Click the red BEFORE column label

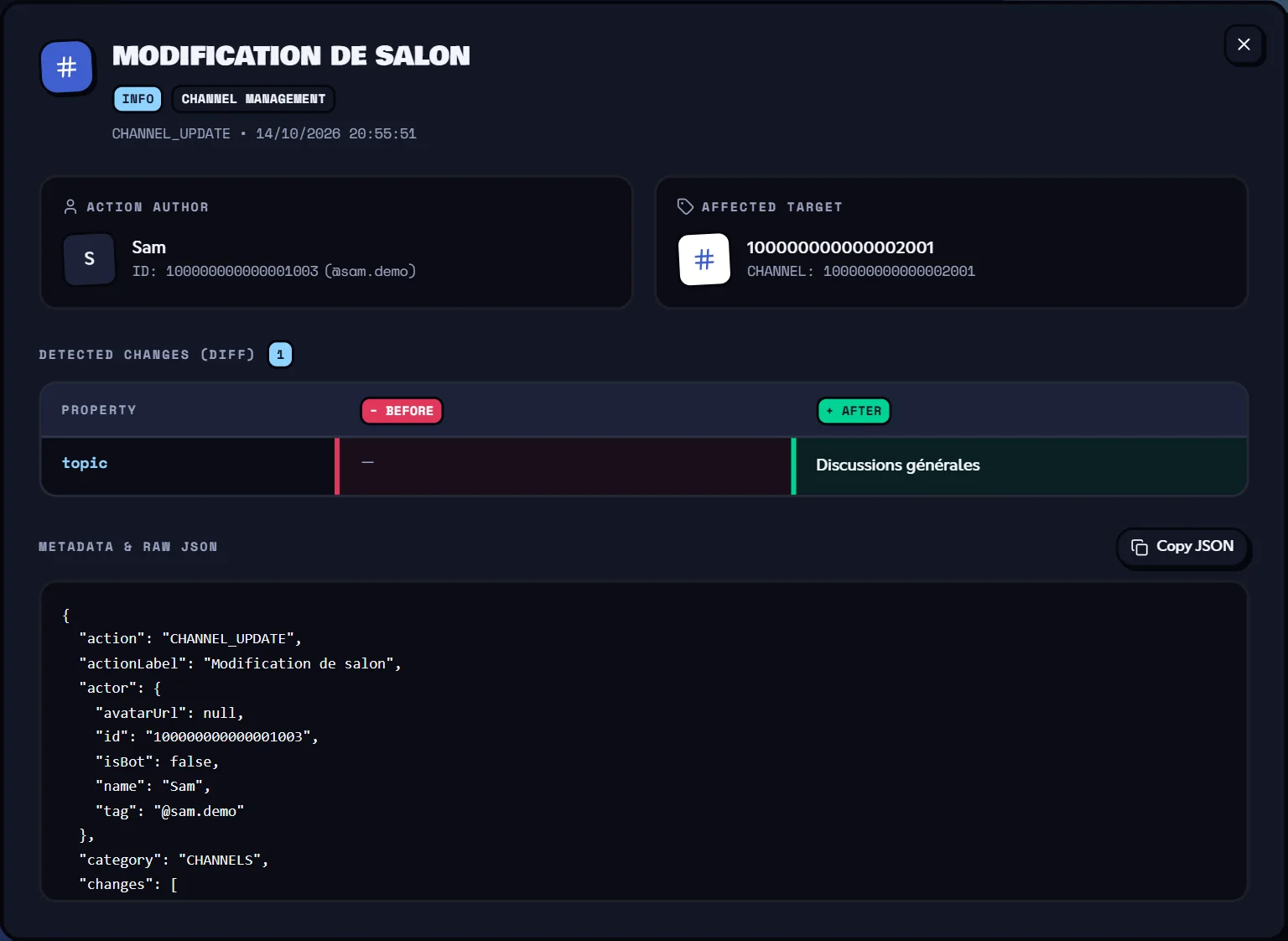point(402,411)
